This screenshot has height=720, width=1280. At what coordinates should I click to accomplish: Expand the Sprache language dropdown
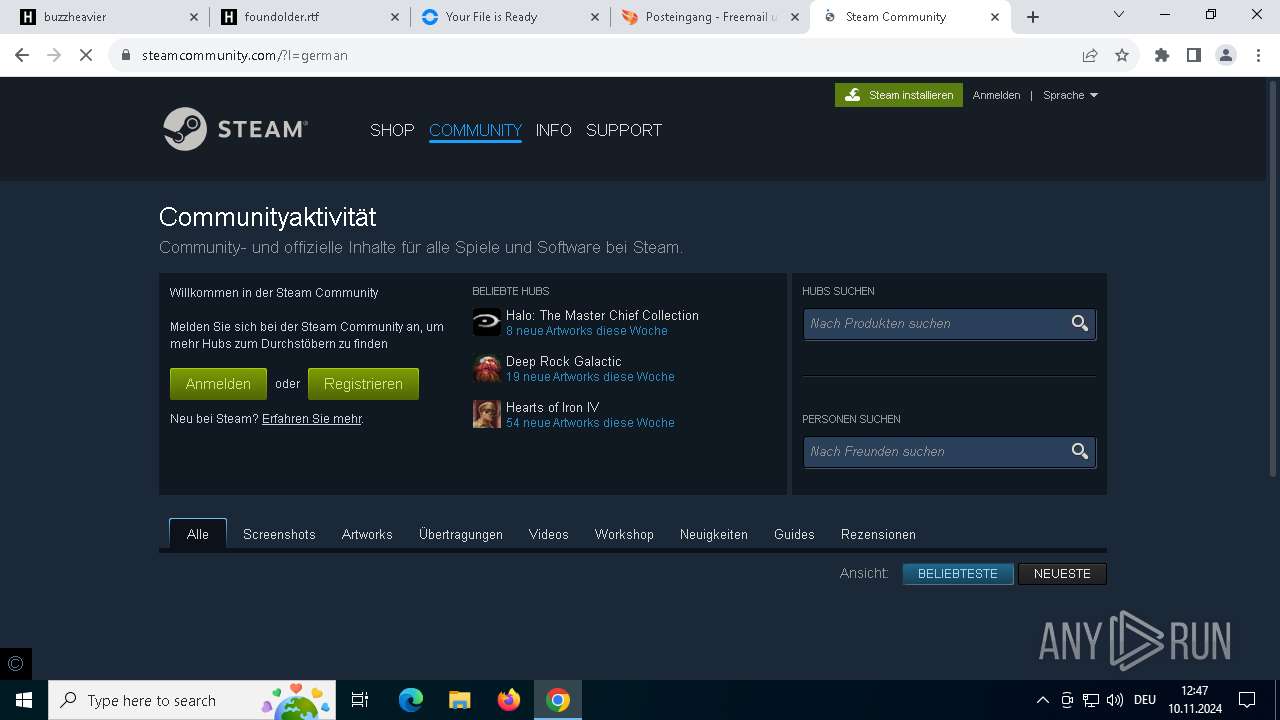[x=1070, y=95]
